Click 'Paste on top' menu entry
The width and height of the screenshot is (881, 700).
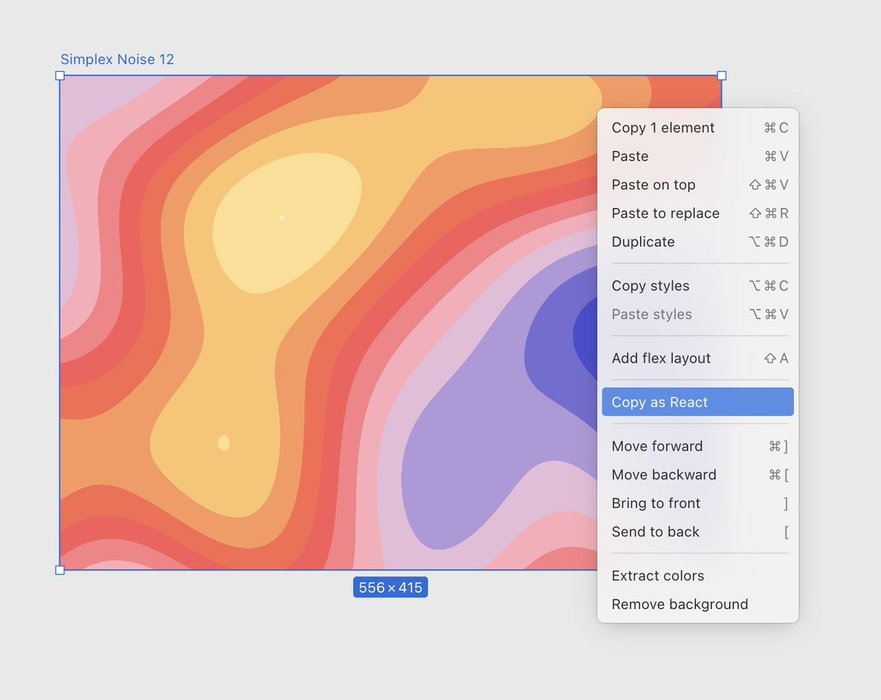(x=653, y=185)
